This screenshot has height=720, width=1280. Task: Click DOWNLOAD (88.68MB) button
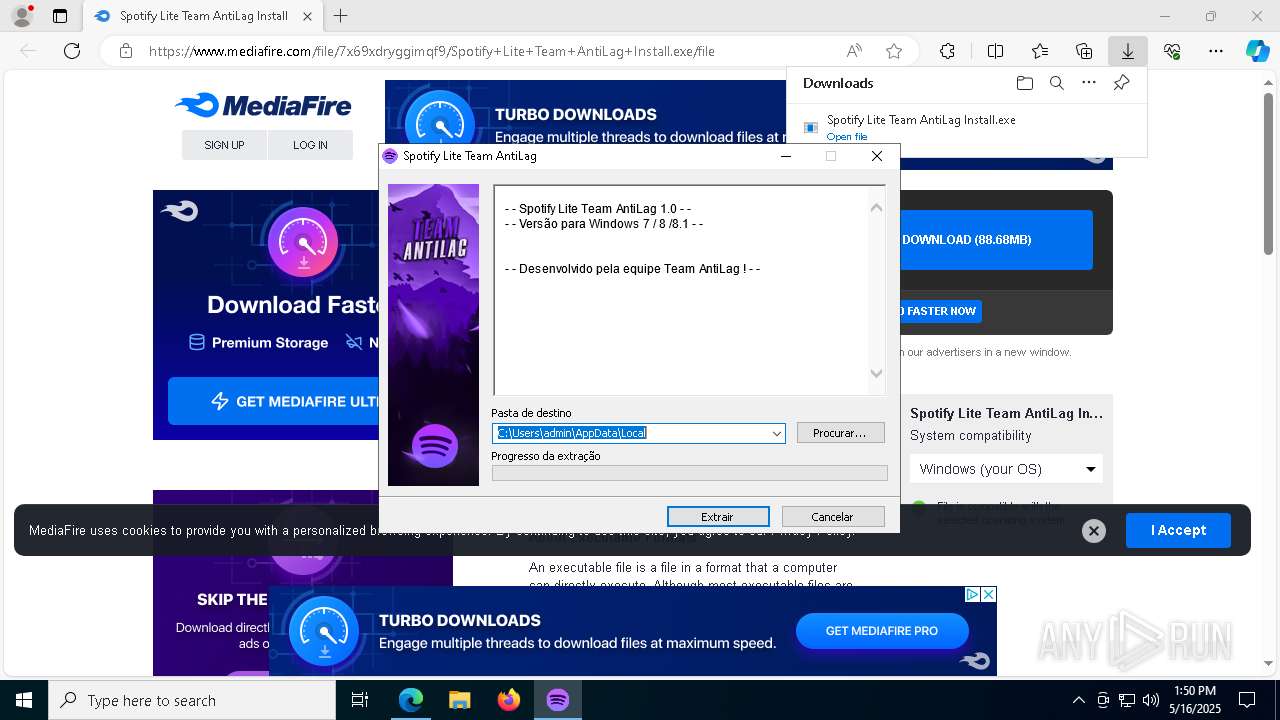click(x=995, y=240)
